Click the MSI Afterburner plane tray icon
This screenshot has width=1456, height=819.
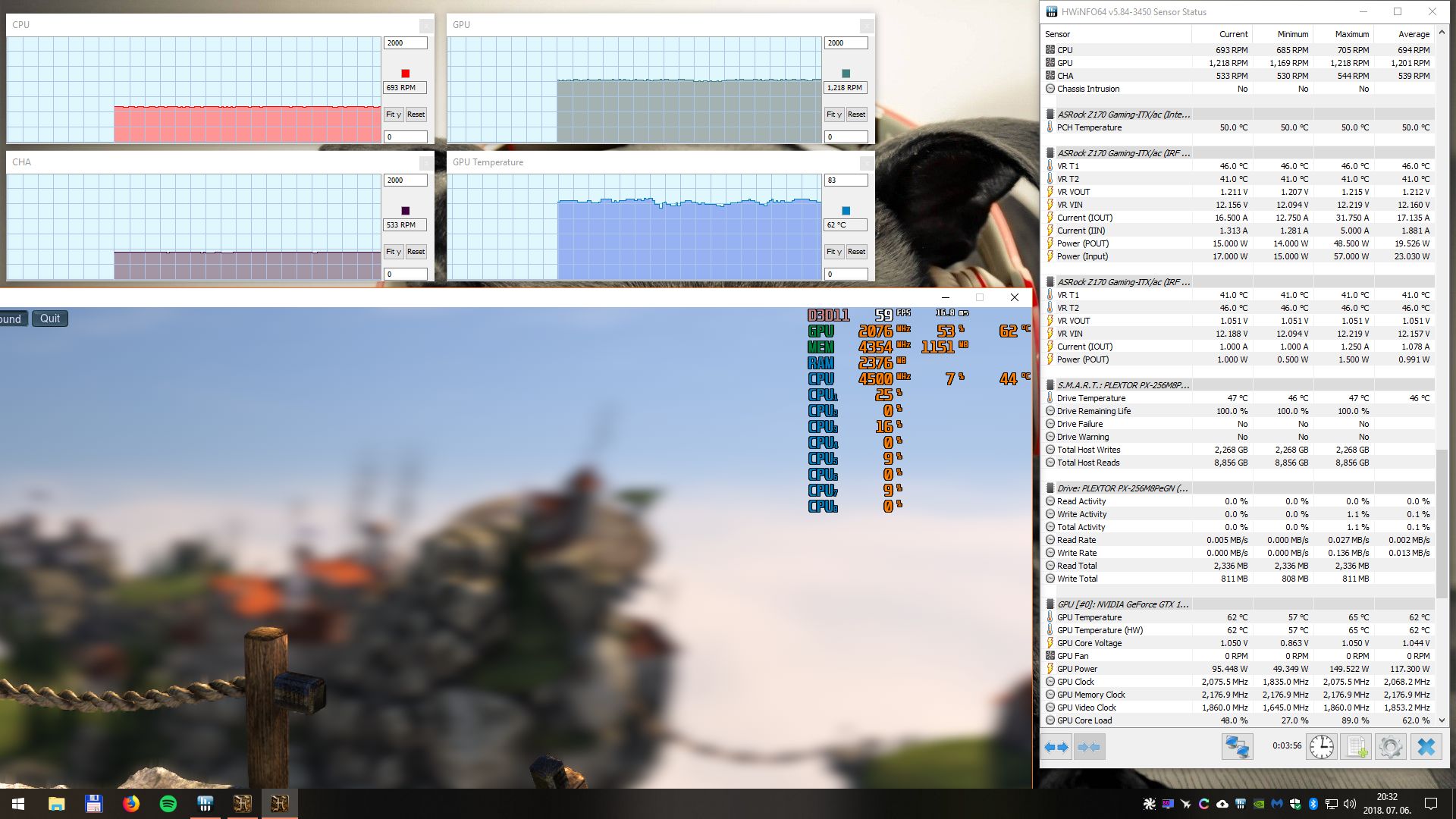click(x=1185, y=804)
